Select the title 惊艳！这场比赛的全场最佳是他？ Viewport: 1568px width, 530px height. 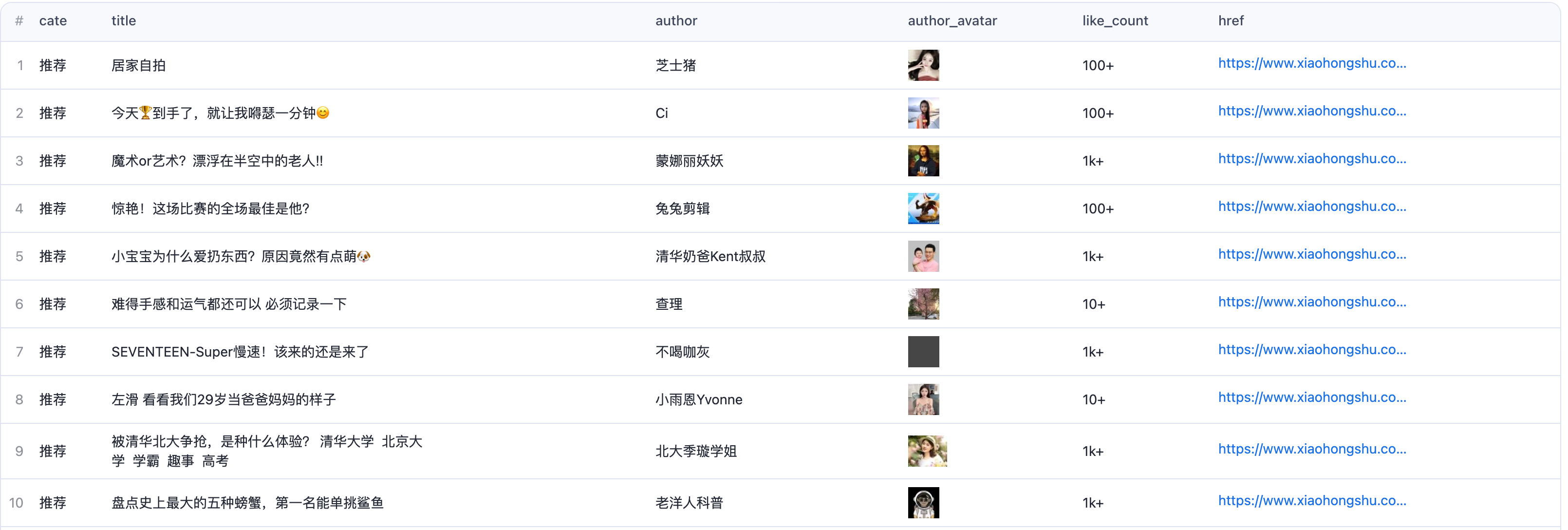tap(210, 208)
